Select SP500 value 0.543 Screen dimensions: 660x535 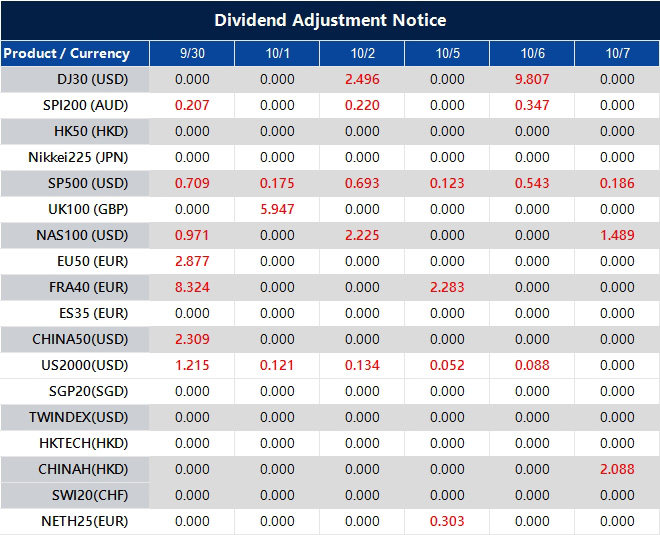532,184
